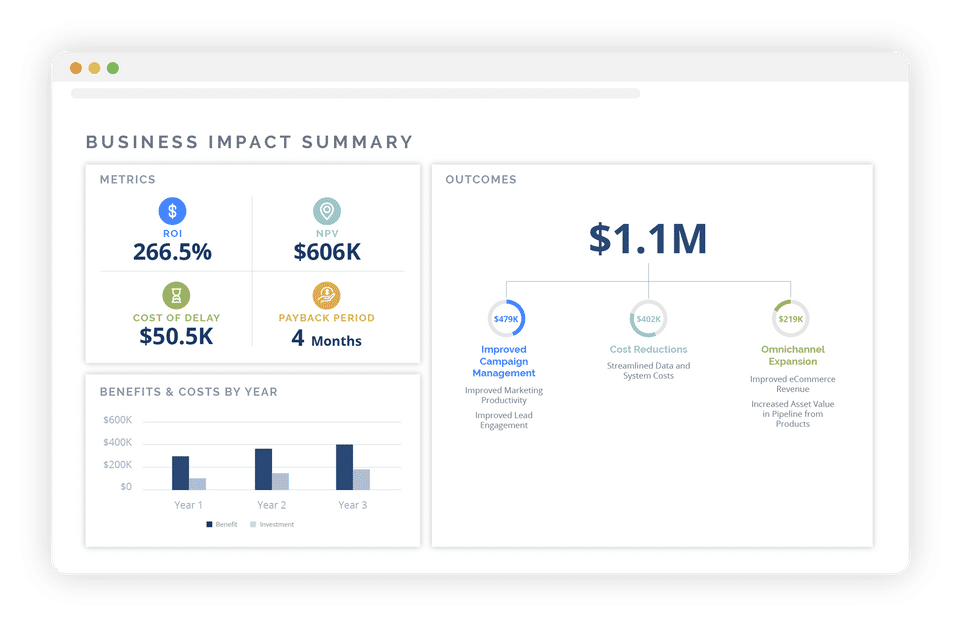
Task: Click the orange Payback Period hand icon
Action: 326,296
